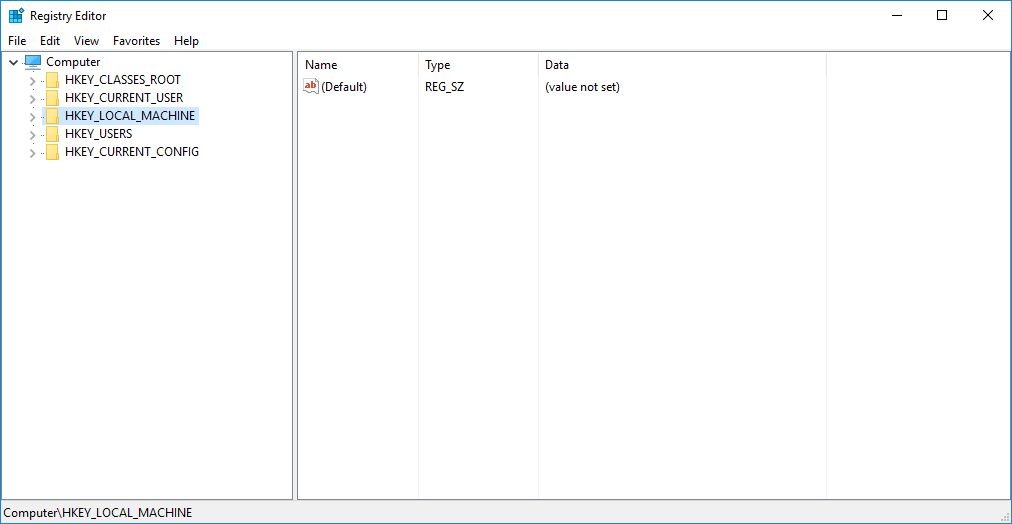The height and width of the screenshot is (524, 1012).
Task: Expand the HKEY_USERS key
Action: [x=32, y=135]
